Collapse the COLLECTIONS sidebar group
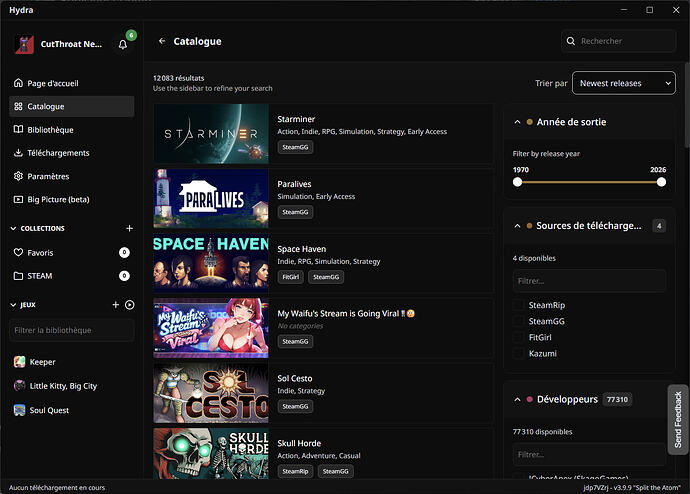The width and height of the screenshot is (690, 494). coord(13,228)
